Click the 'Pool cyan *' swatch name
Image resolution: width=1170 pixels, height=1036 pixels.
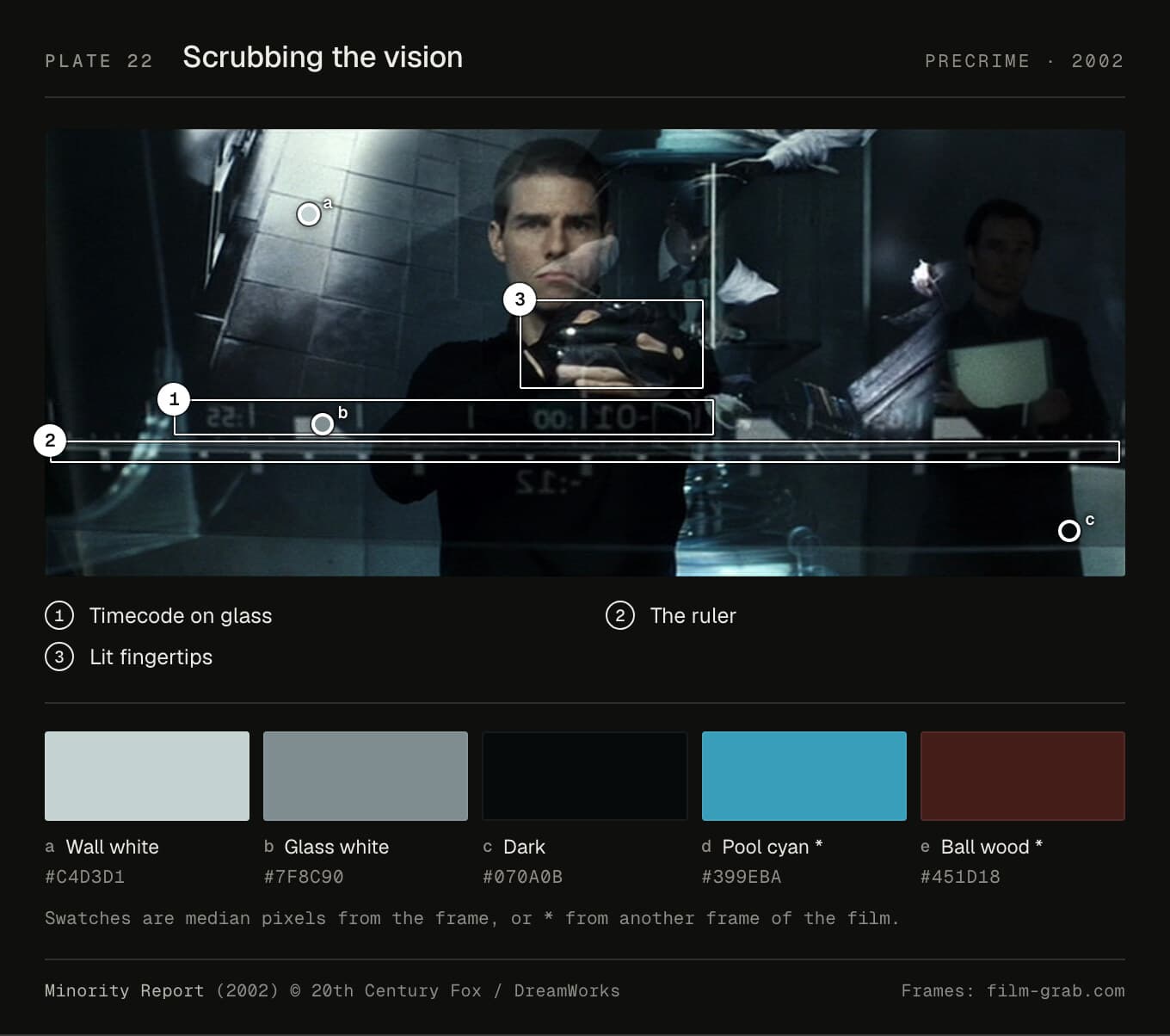[773, 847]
